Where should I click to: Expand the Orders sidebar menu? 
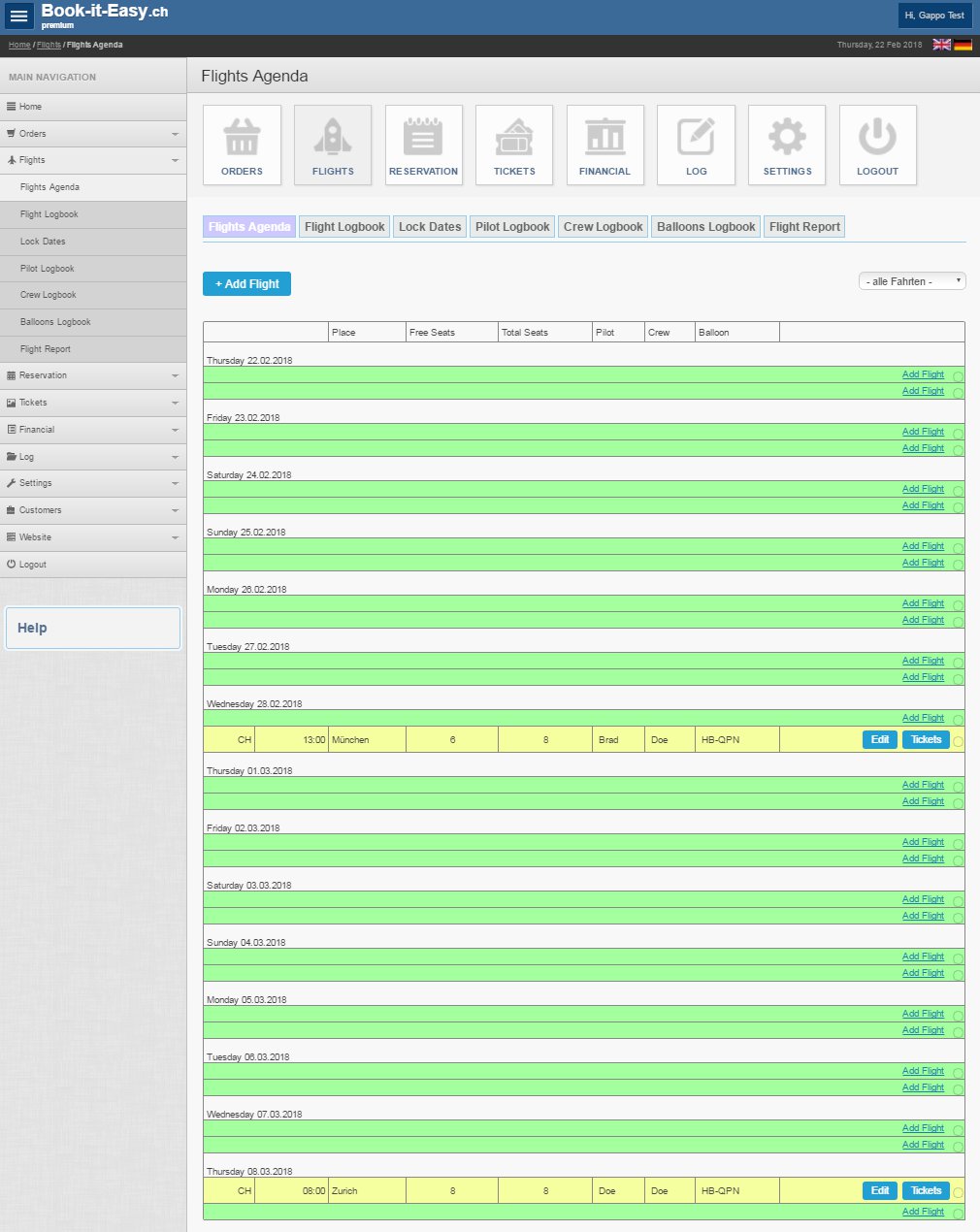coord(93,134)
